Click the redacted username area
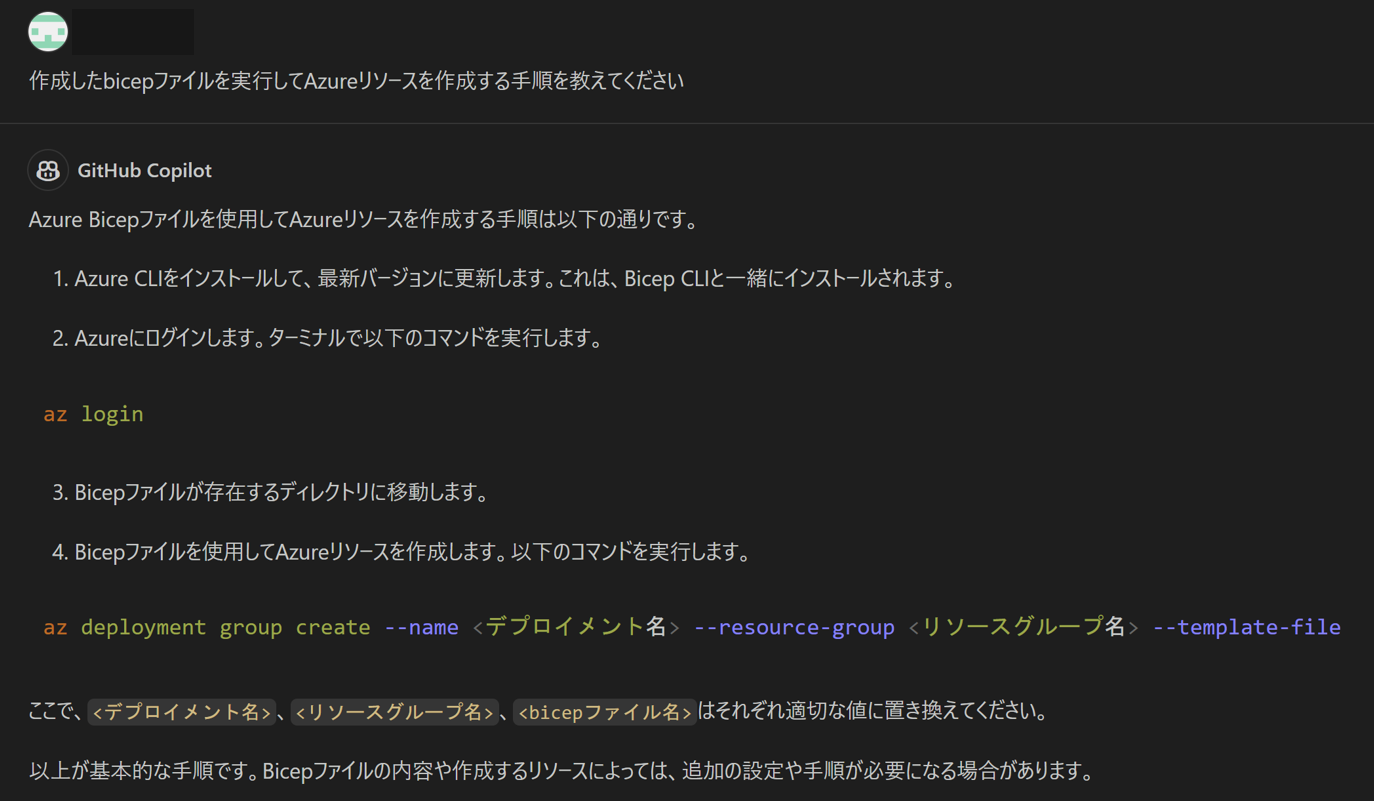The width and height of the screenshot is (1374, 801). pyautogui.click(x=133, y=31)
